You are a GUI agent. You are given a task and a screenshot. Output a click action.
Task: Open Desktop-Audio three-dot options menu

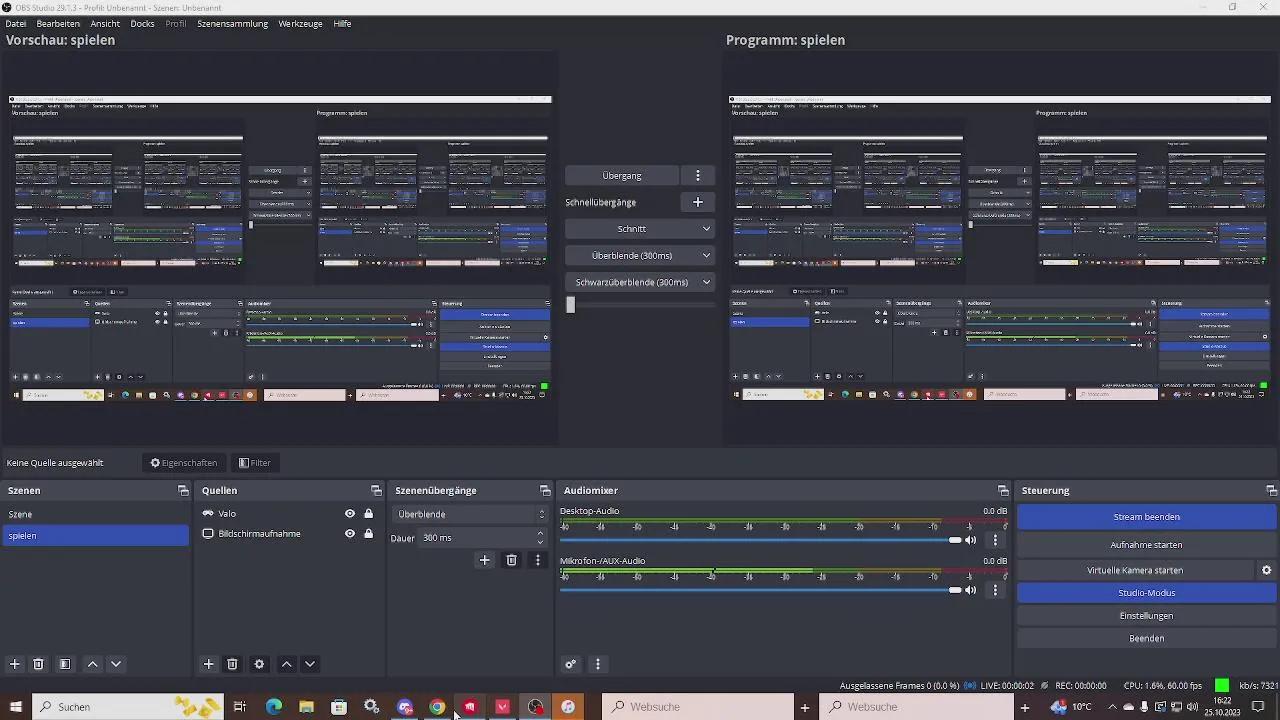point(995,540)
